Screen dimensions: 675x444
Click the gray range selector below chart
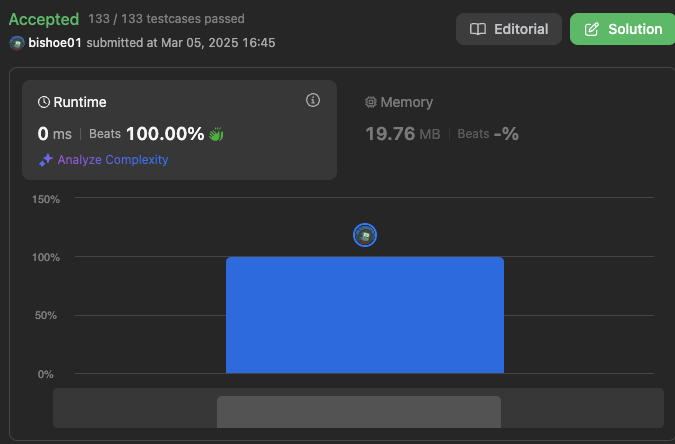coord(359,412)
